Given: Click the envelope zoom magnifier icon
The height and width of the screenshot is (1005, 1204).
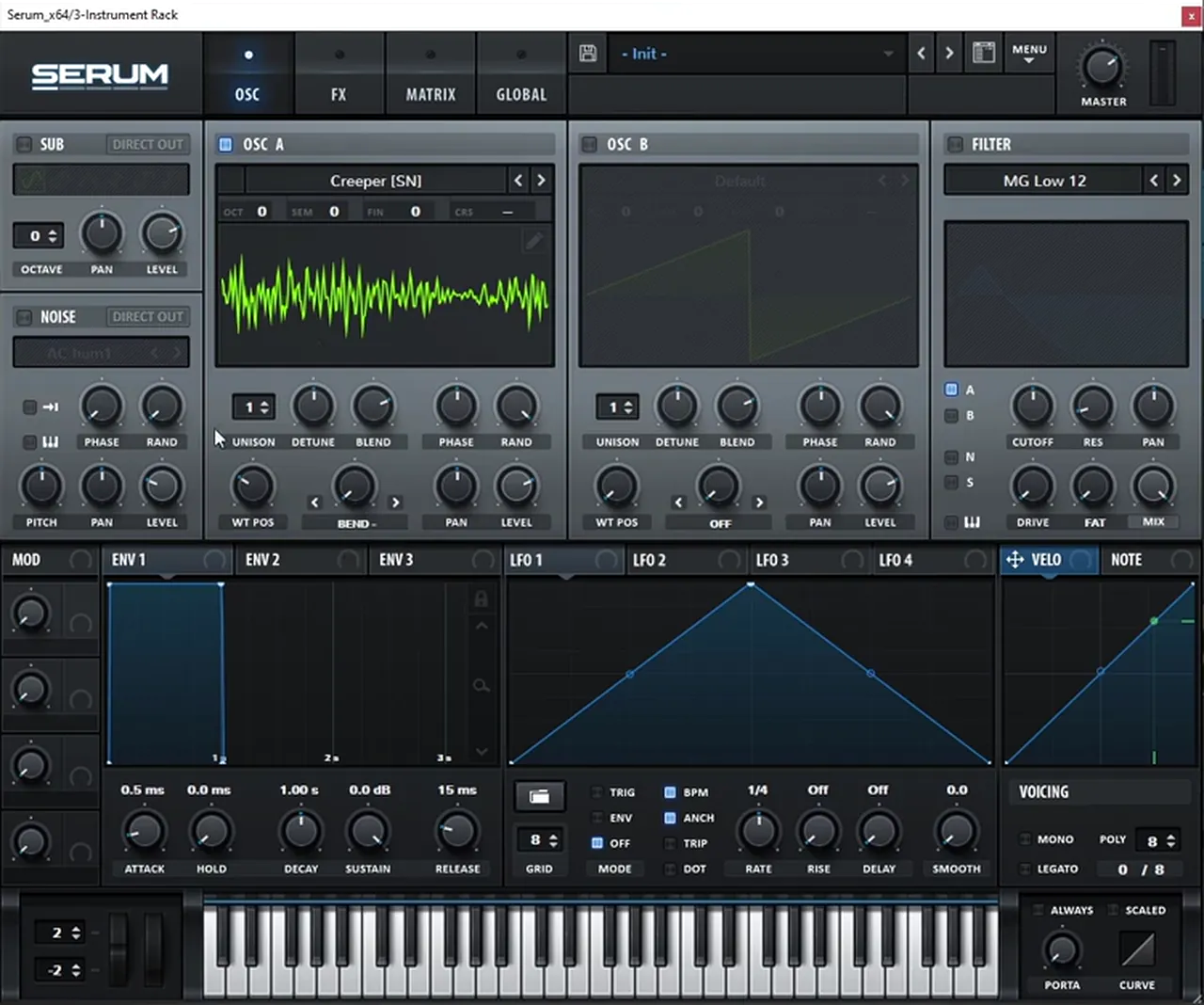Looking at the screenshot, I should 481,686.
